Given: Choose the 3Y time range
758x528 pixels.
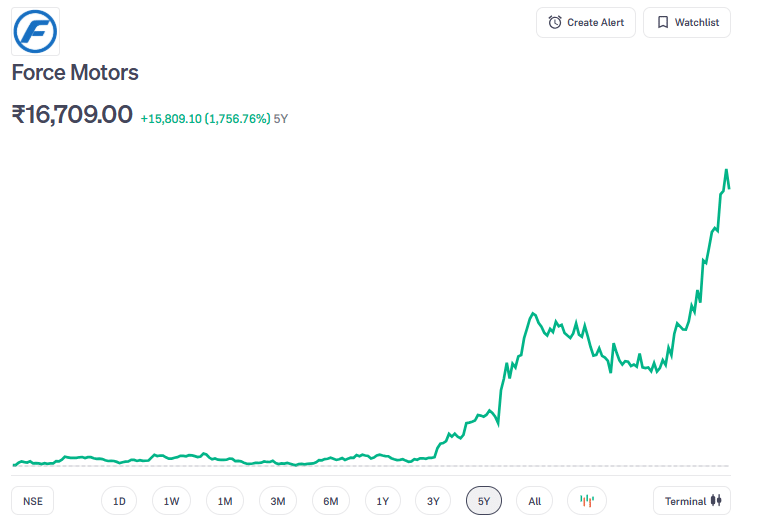Looking at the screenshot, I should click(x=433, y=501).
